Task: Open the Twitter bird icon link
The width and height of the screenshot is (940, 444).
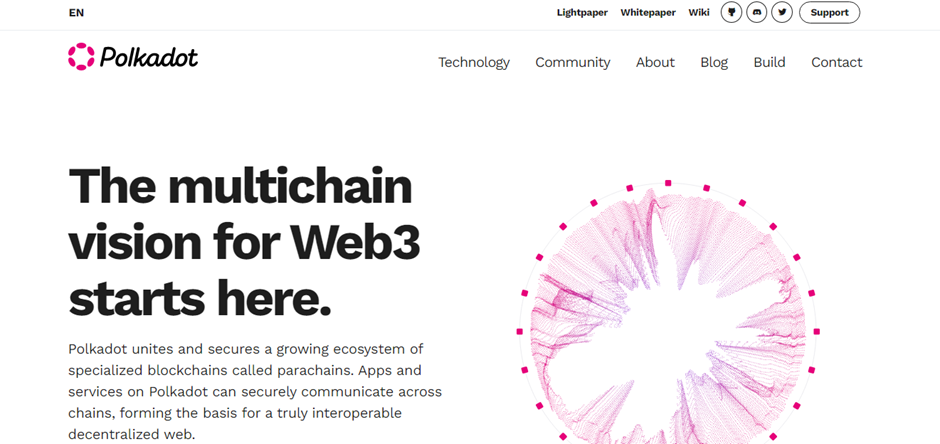Action: [782, 12]
